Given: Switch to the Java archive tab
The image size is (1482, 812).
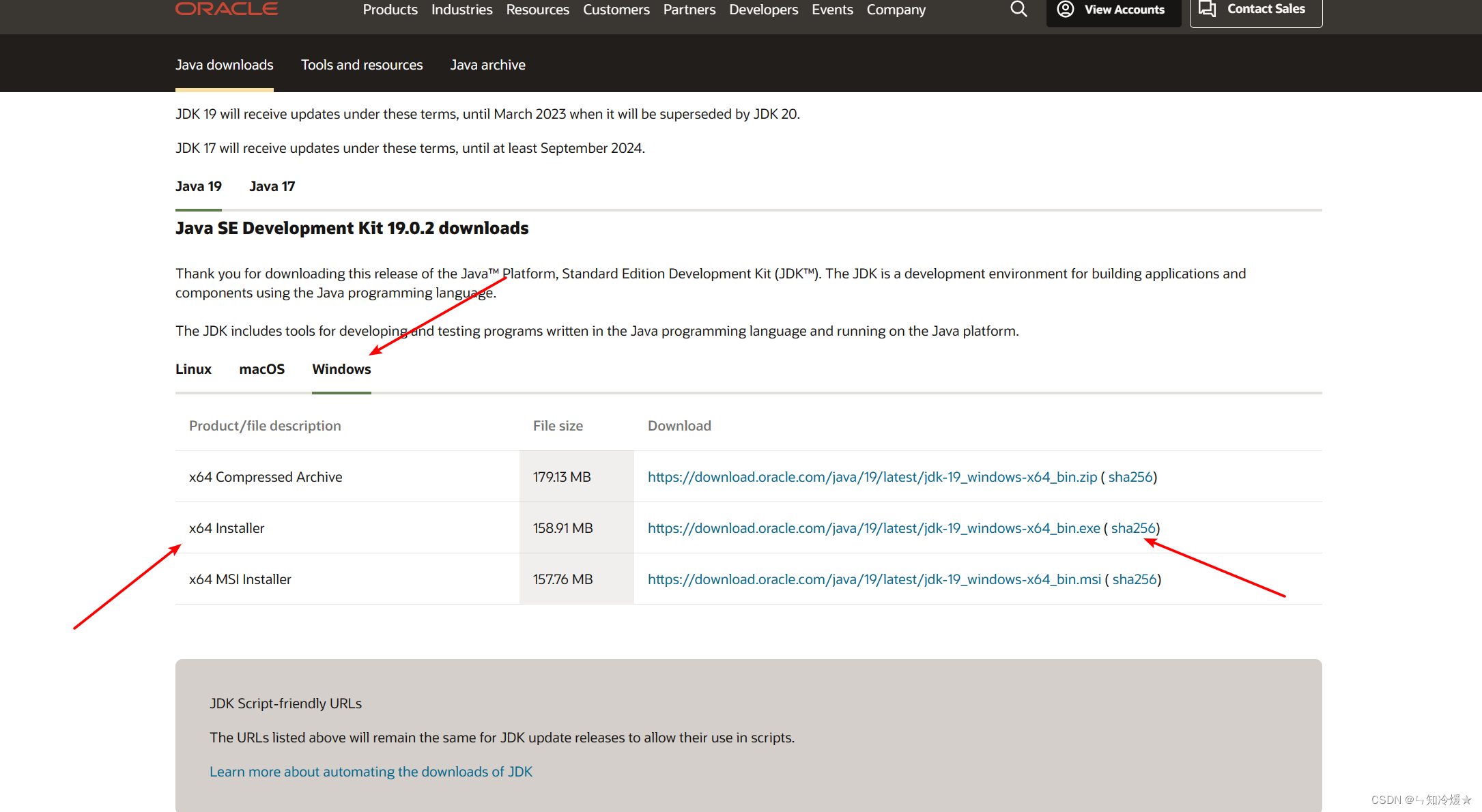Looking at the screenshot, I should (x=487, y=65).
